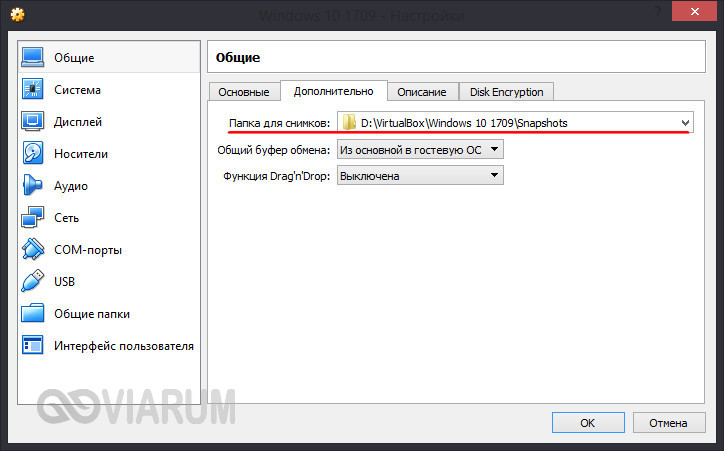Click the Сеть network computers icon
The height and width of the screenshot is (451, 724).
pos(32,217)
